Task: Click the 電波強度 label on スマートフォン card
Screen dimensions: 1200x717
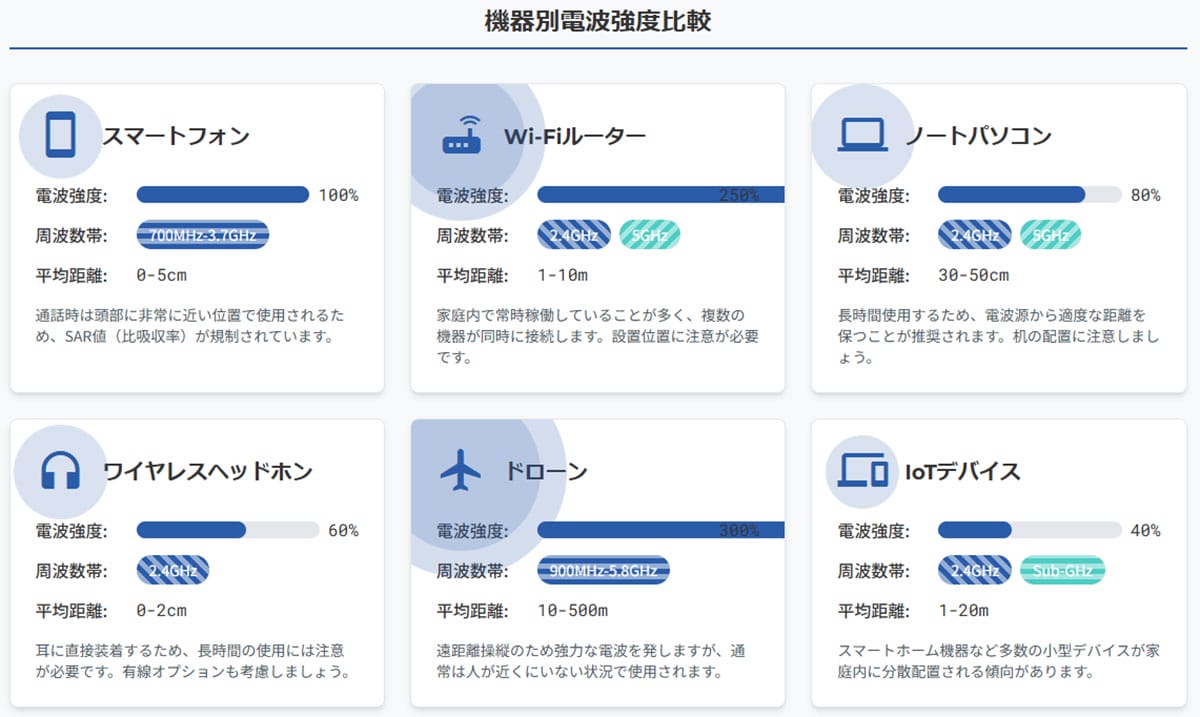Action: pyautogui.click(x=72, y=195)
